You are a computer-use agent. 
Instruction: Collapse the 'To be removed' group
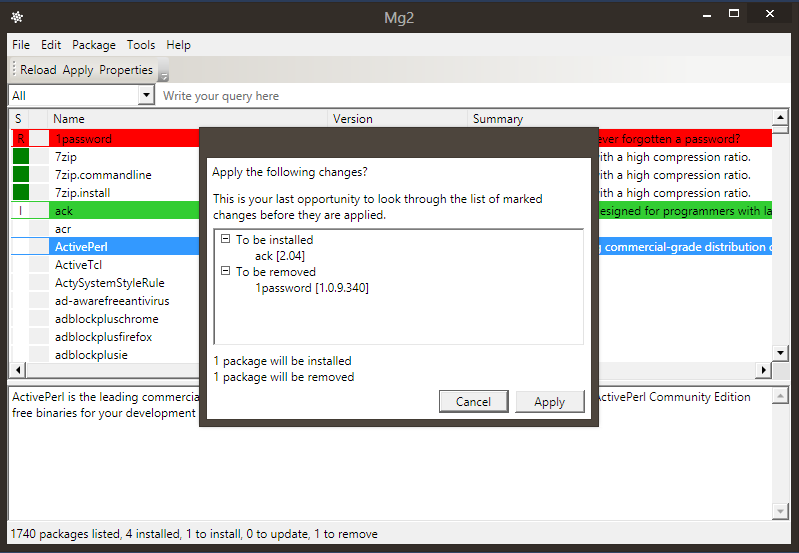tap(226, 271)
